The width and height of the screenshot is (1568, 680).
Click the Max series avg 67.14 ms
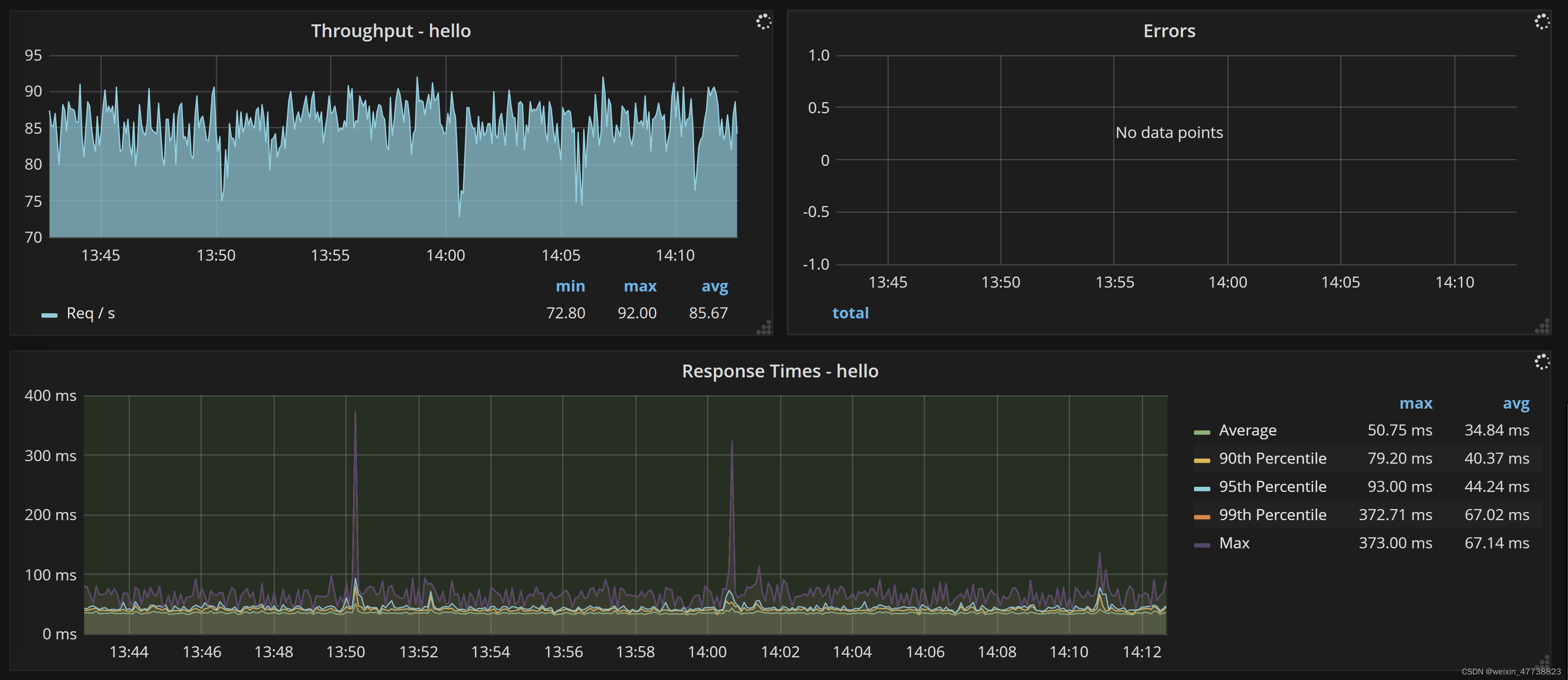pyautogui.click(x=1497, y=543)
